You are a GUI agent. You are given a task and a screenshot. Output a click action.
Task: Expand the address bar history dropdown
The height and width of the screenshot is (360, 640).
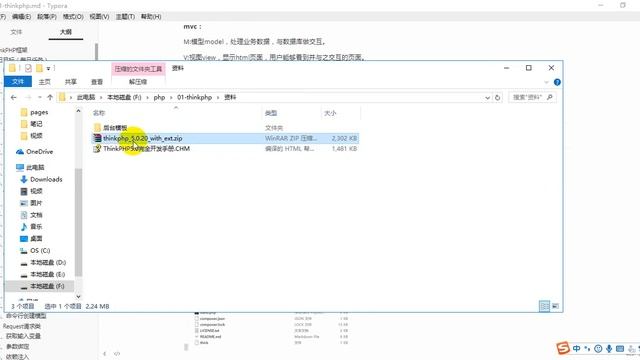click(487, 98)
